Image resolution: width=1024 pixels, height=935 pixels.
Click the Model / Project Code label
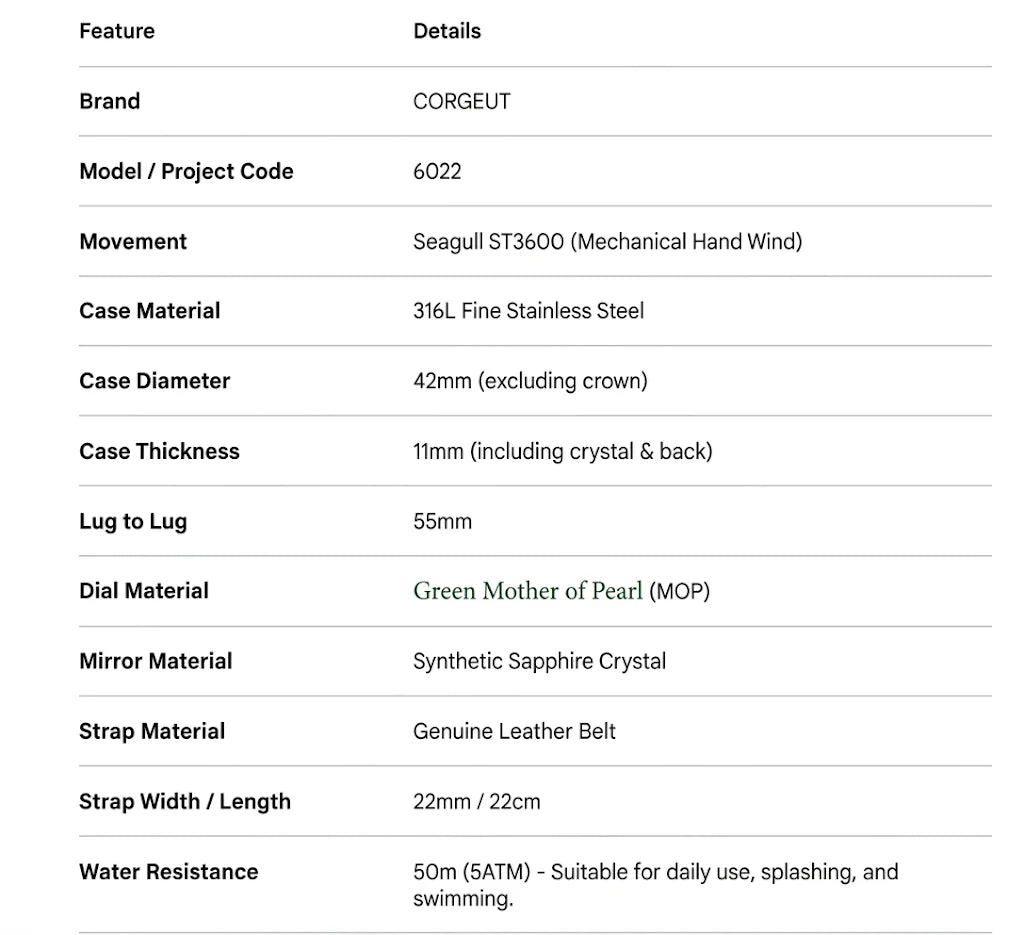(x=186, y=171)
